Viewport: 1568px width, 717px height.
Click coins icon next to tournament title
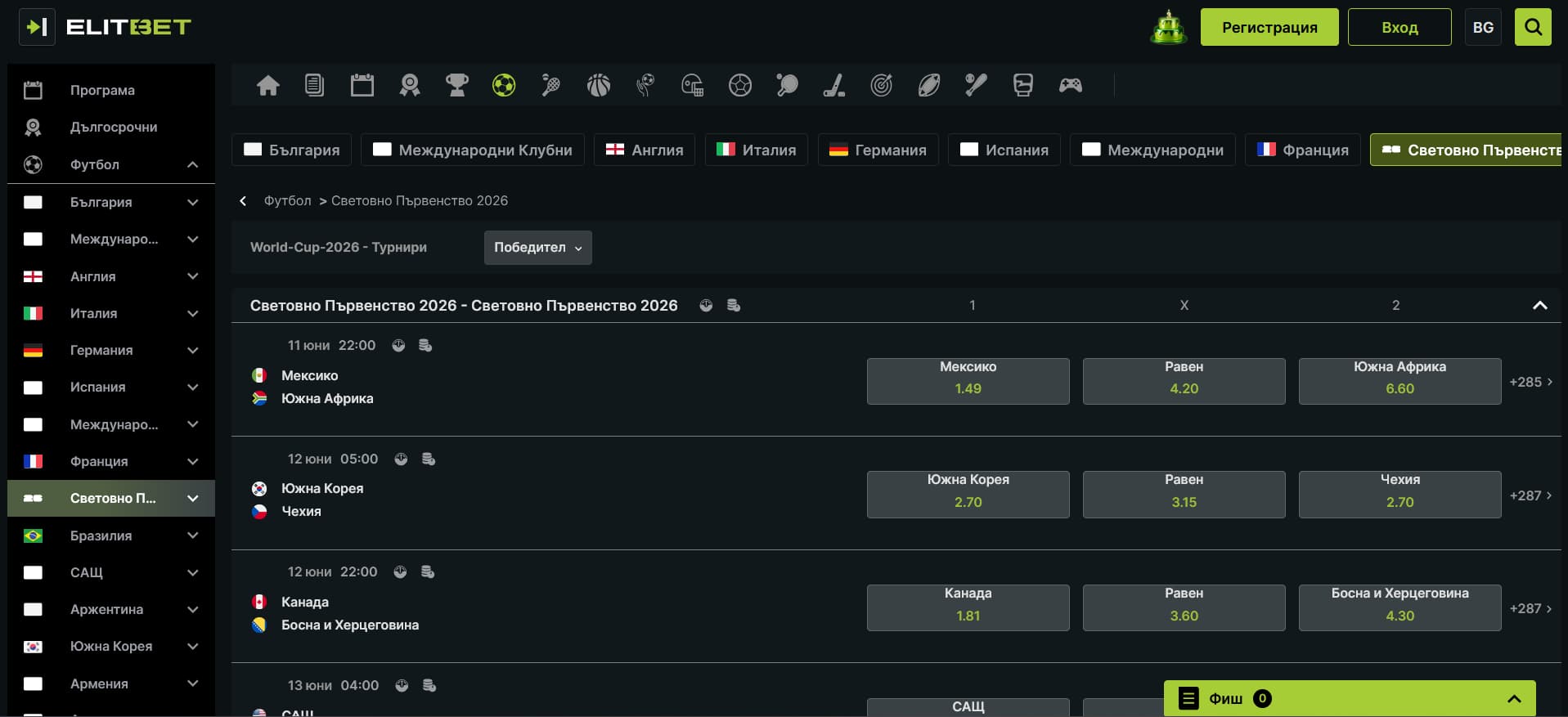tap(734, 306)
